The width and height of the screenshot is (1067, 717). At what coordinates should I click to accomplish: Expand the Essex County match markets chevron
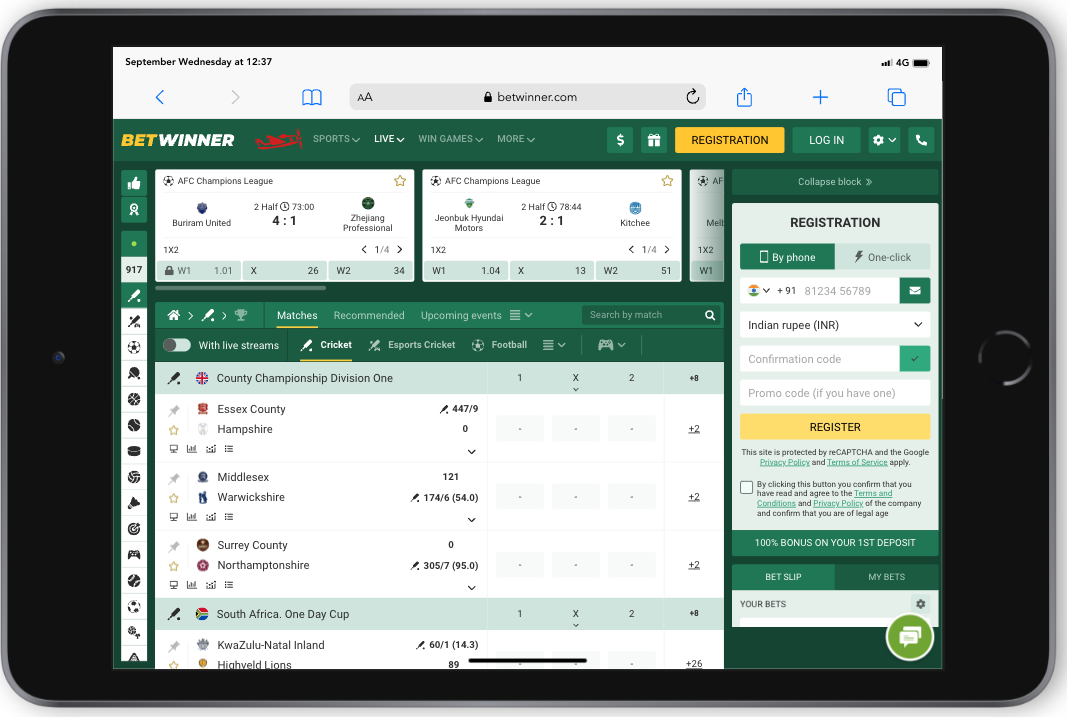pyautogui.click(x=472, y=452)
